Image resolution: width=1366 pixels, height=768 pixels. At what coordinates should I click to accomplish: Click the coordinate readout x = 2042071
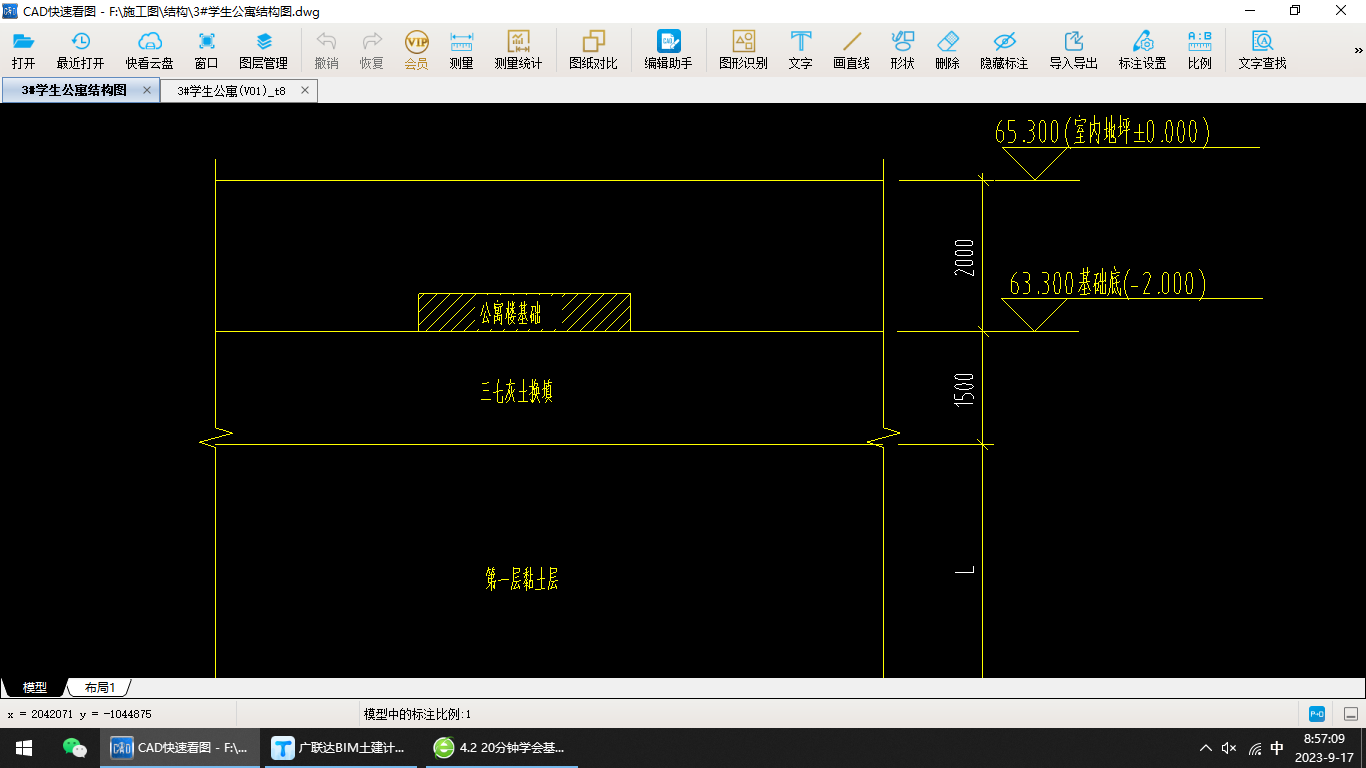click(79, 714)
